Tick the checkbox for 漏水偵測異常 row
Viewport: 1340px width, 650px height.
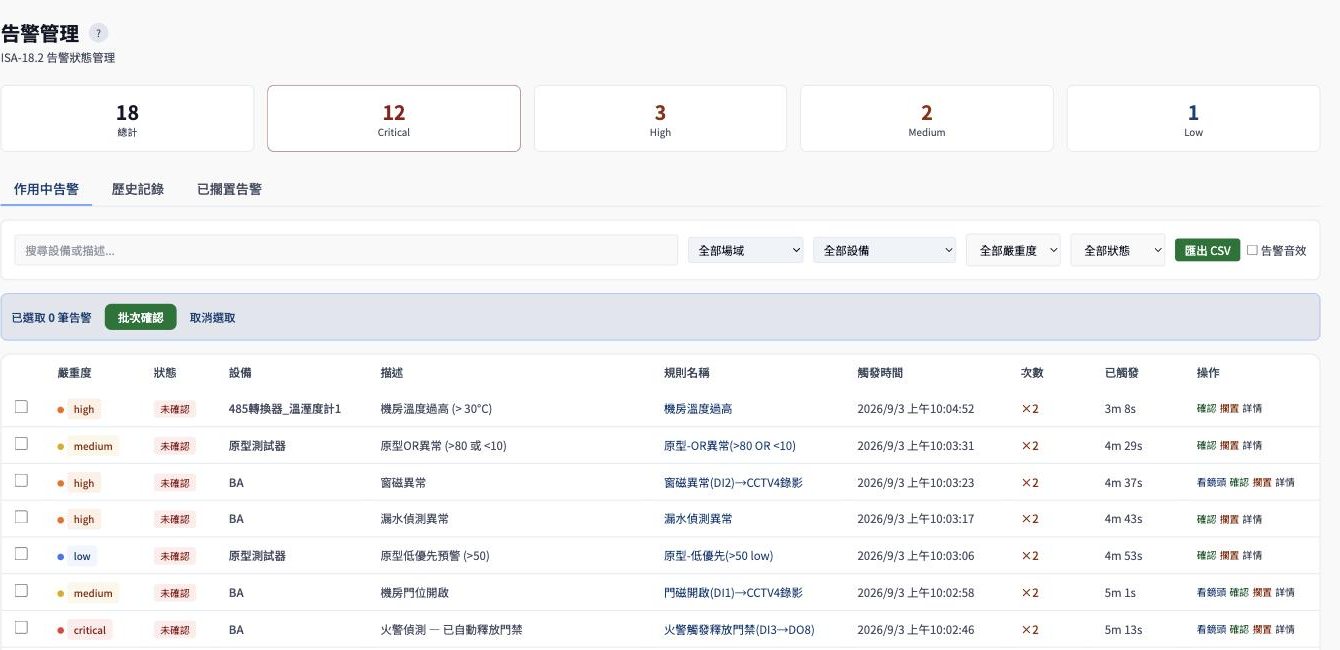[x=21, y=517]
